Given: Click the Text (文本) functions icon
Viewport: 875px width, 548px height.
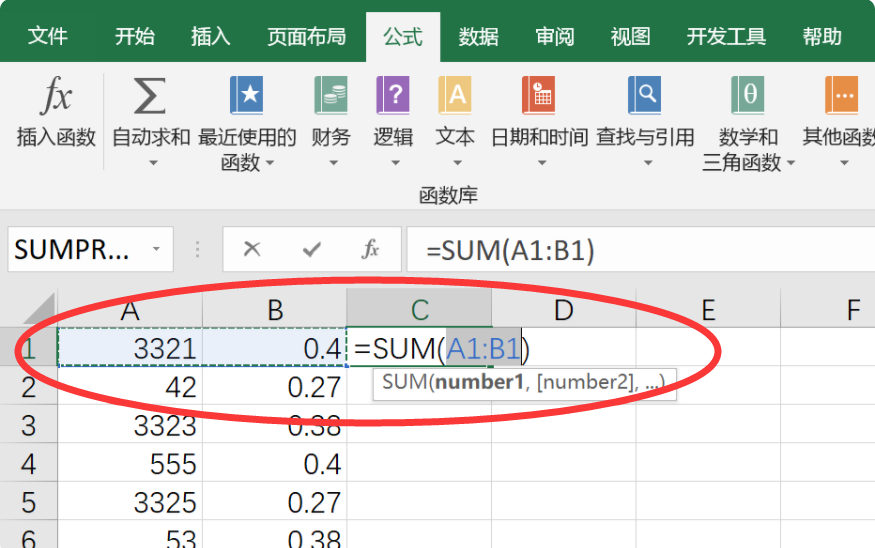Looking at the screenshot, I should point(455,95).
